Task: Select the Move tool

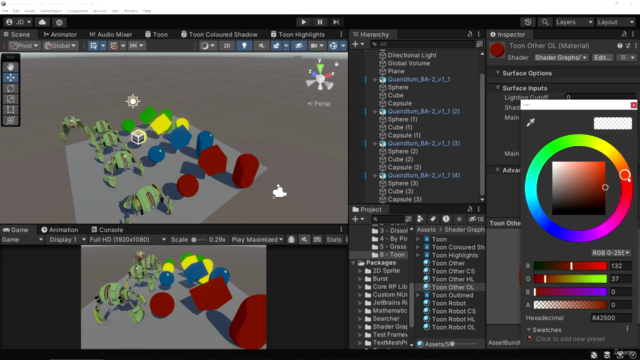Action: 11,77
